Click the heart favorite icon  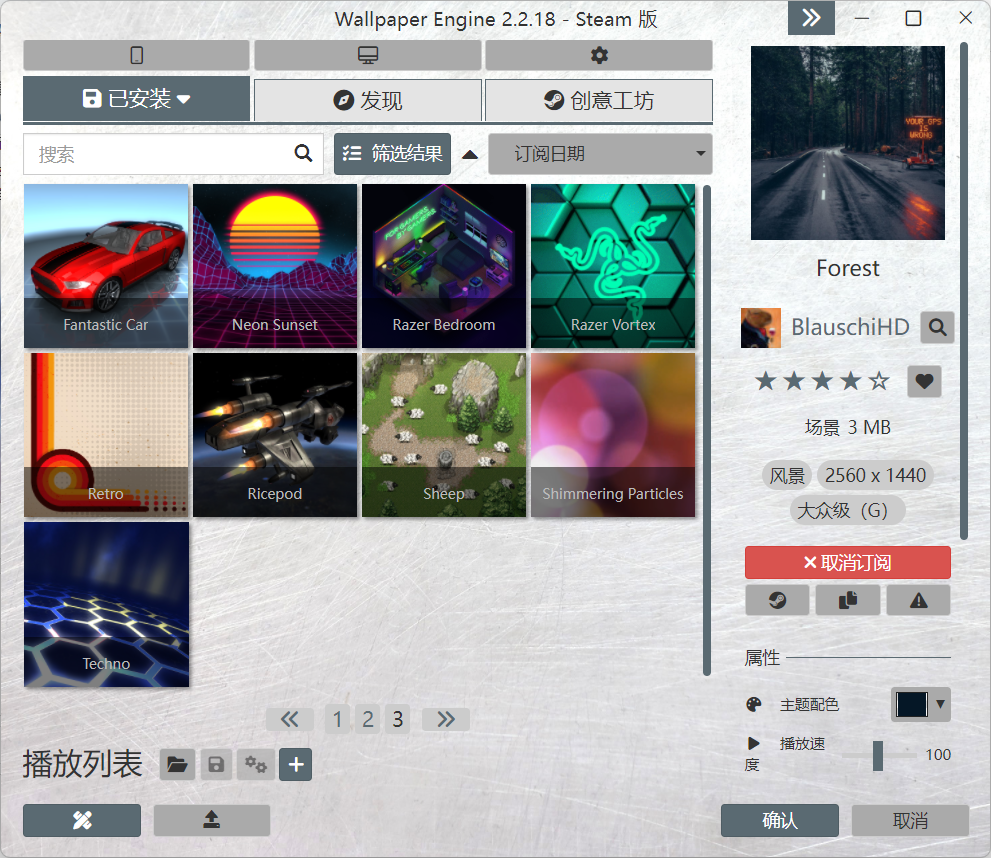tap(924, 381)
